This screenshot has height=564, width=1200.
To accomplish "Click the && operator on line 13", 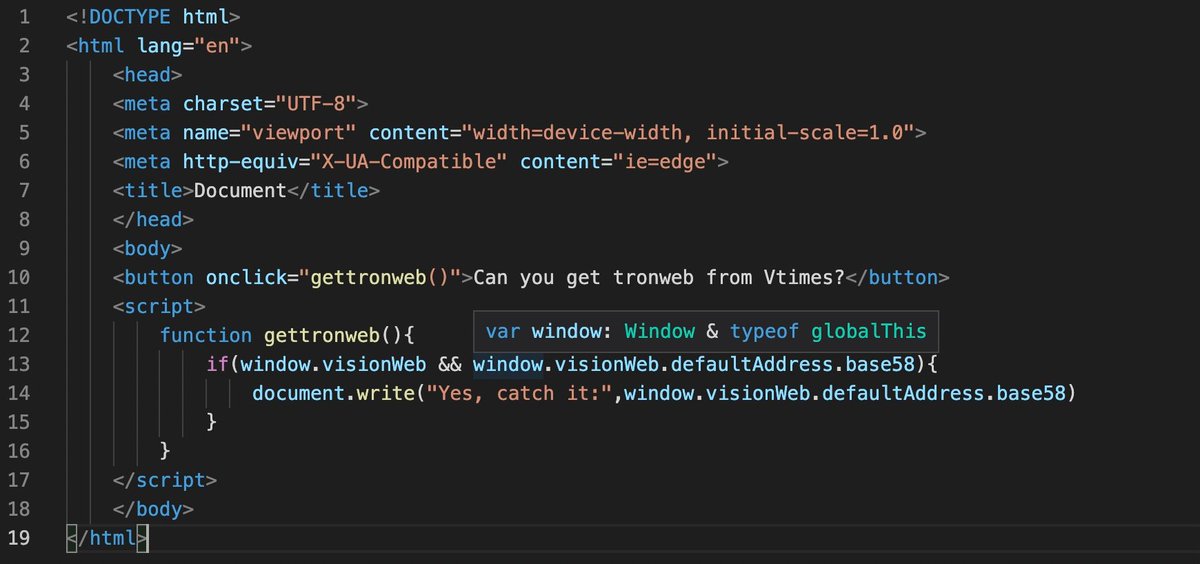I will tap(450, 364).
